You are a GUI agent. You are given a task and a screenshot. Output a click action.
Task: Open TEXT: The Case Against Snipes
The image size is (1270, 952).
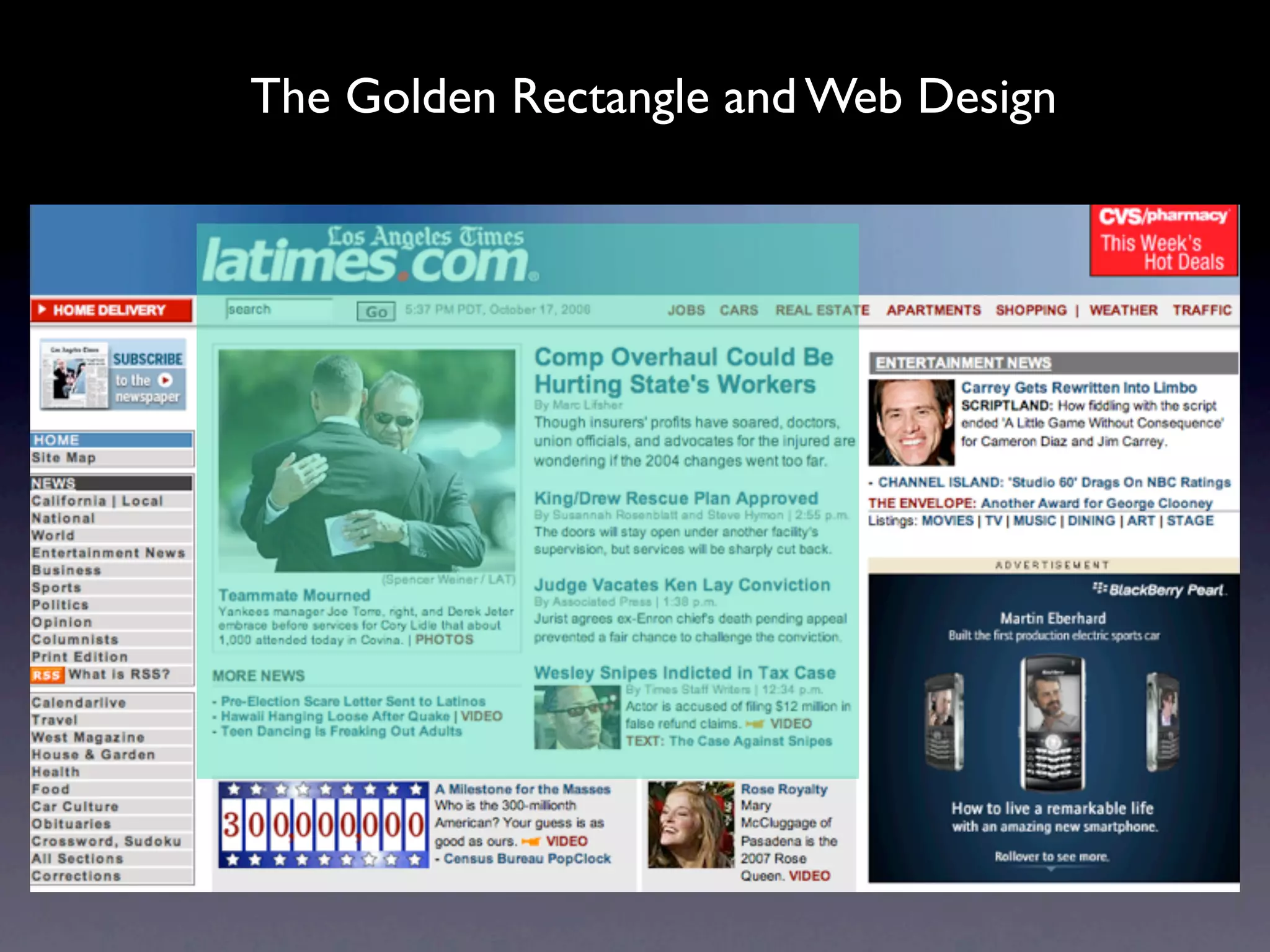[x=729, y=741]
